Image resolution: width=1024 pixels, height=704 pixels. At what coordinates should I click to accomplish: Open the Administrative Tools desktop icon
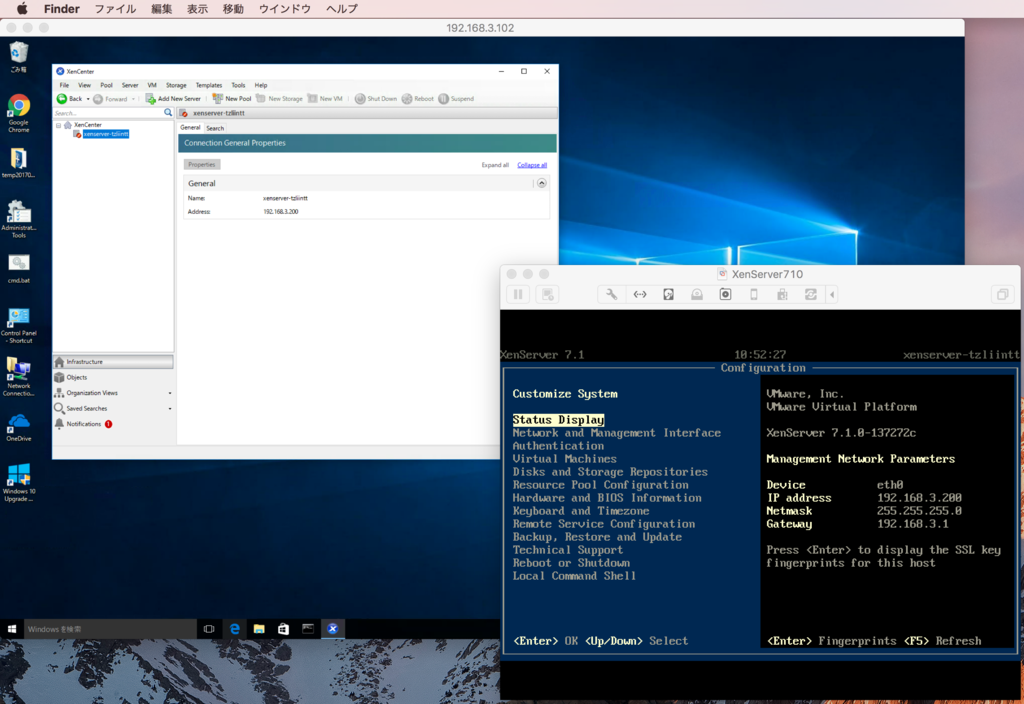[x=18, y=219]
